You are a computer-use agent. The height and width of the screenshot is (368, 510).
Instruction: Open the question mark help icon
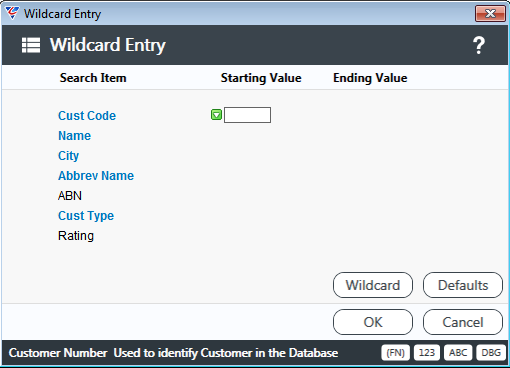[479, 45]
